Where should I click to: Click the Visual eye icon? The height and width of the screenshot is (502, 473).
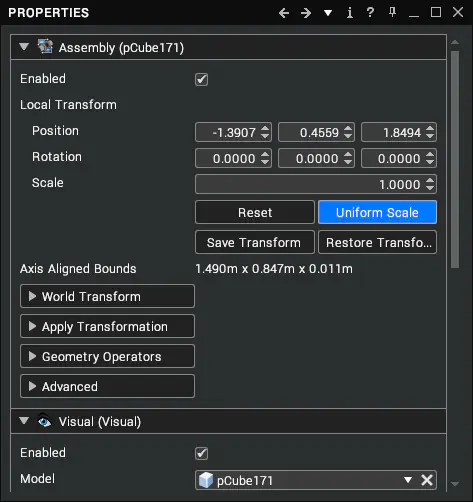44,421
